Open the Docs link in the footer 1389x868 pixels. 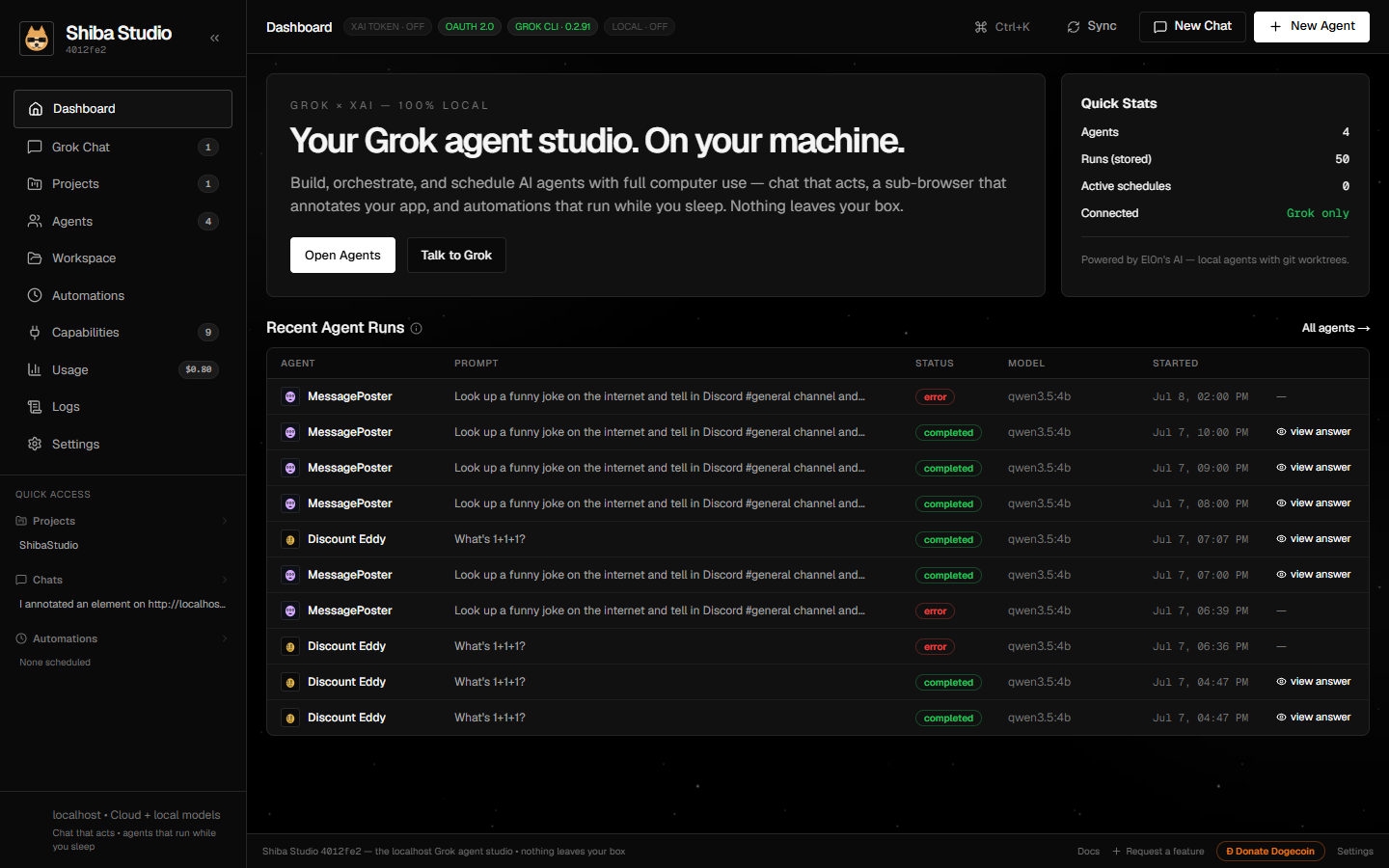tap(1088, 852)
